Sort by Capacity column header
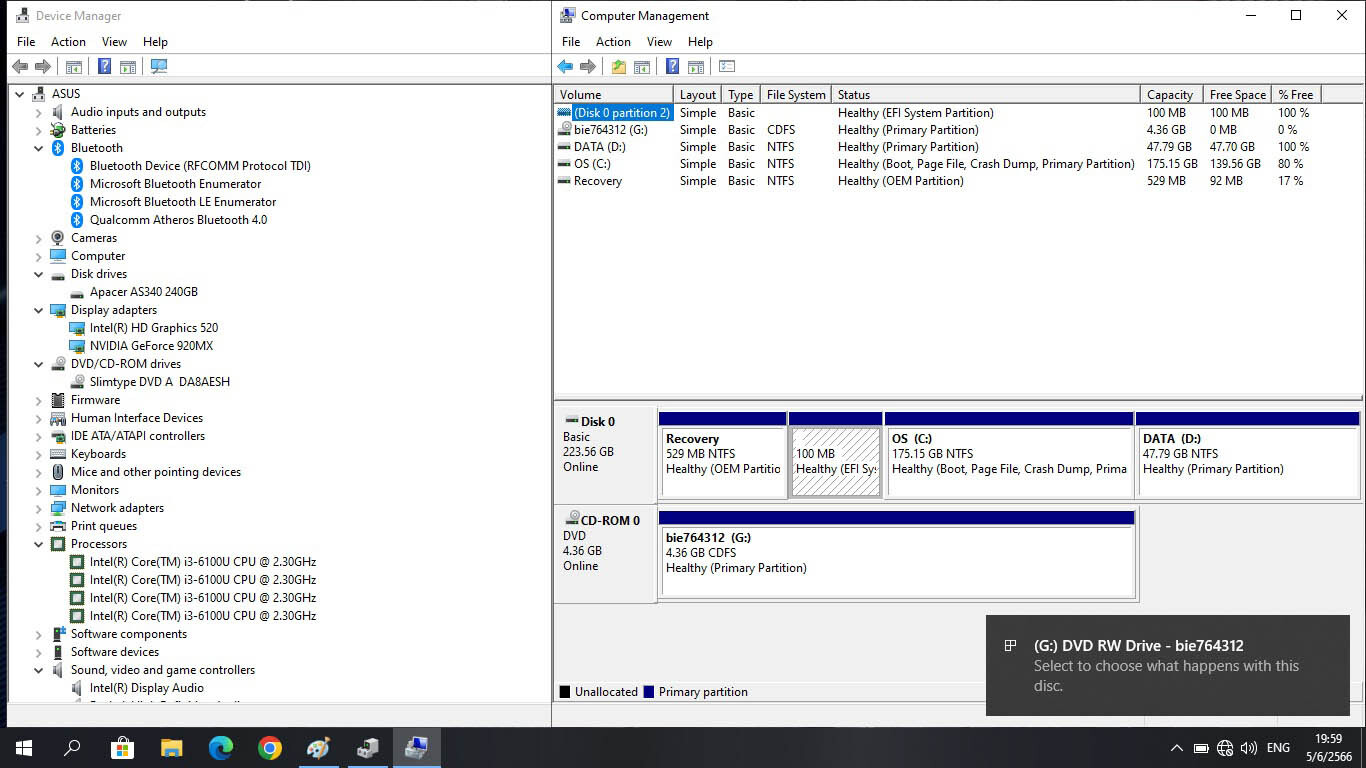1366x768 pixels. (1171, 95)
